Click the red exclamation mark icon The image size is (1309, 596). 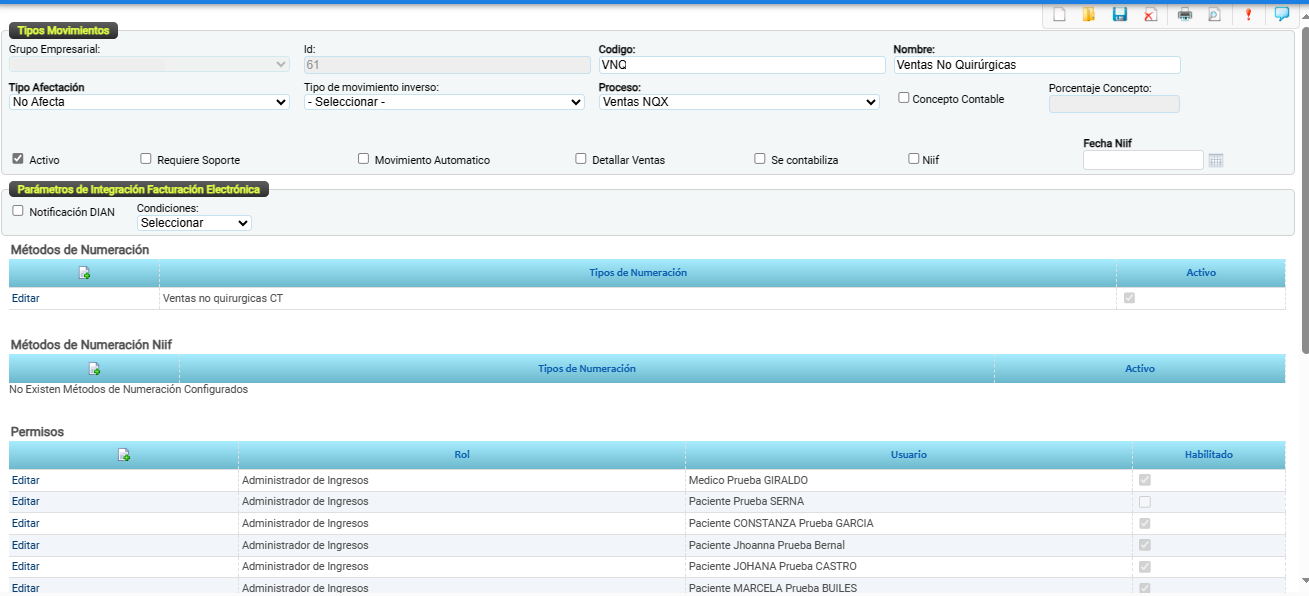pos(1248,14)
